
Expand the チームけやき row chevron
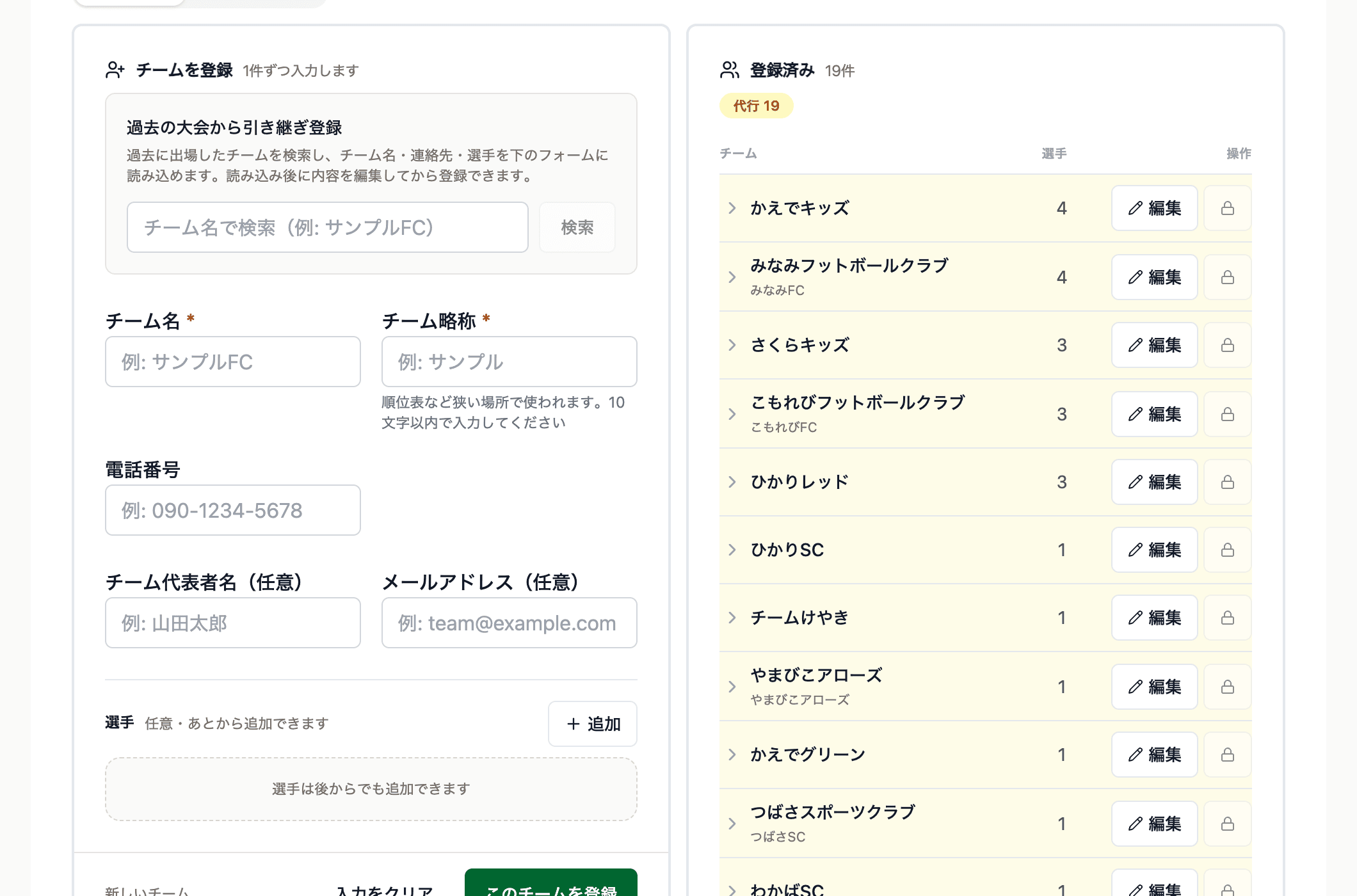click(732, 618)
